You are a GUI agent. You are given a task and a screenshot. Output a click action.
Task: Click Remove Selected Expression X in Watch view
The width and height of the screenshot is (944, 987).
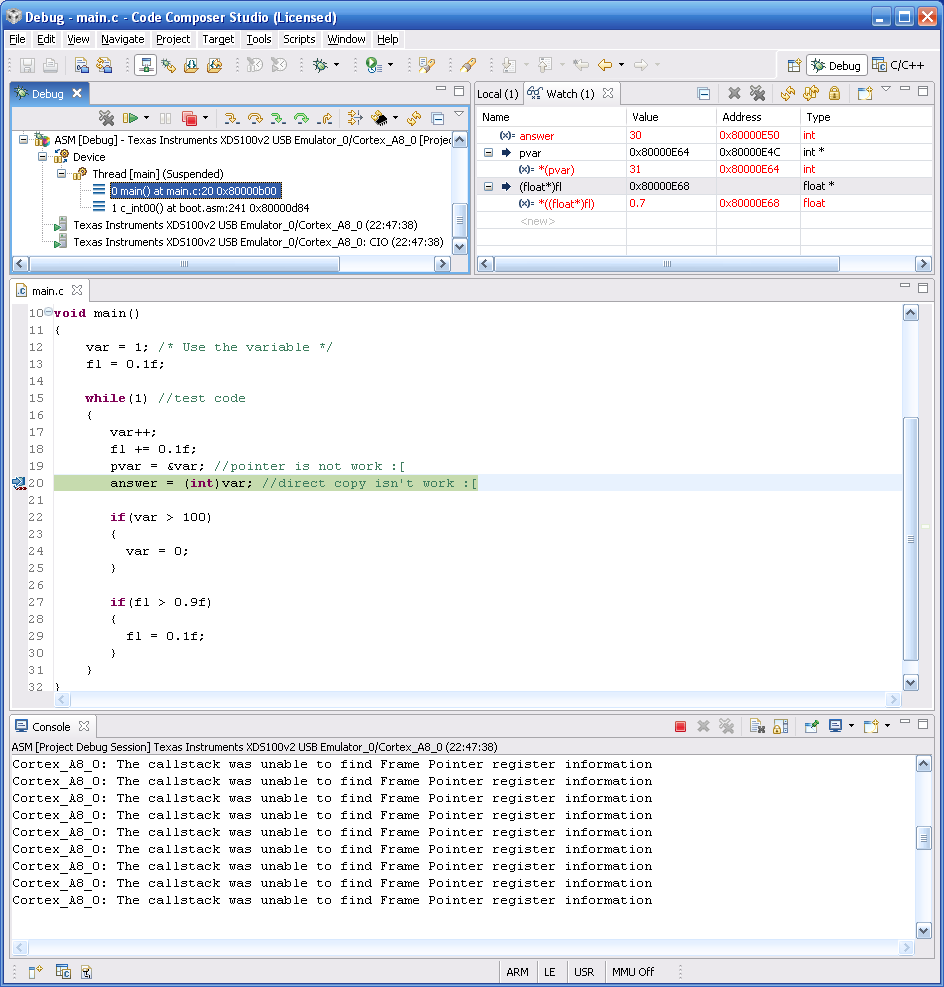(734, 94)
